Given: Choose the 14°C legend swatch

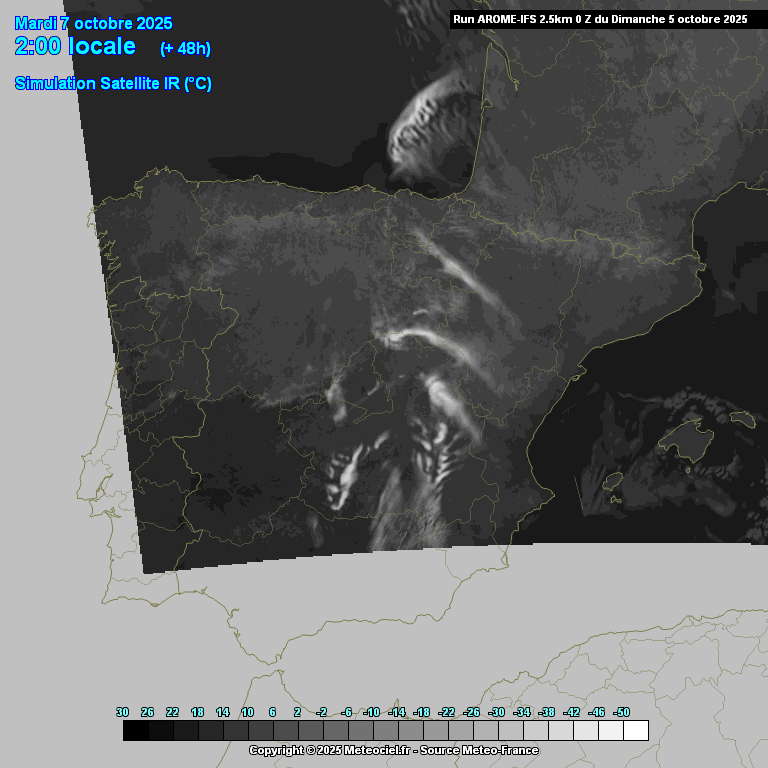Looking at the screenshot, I should pos(236,730).
